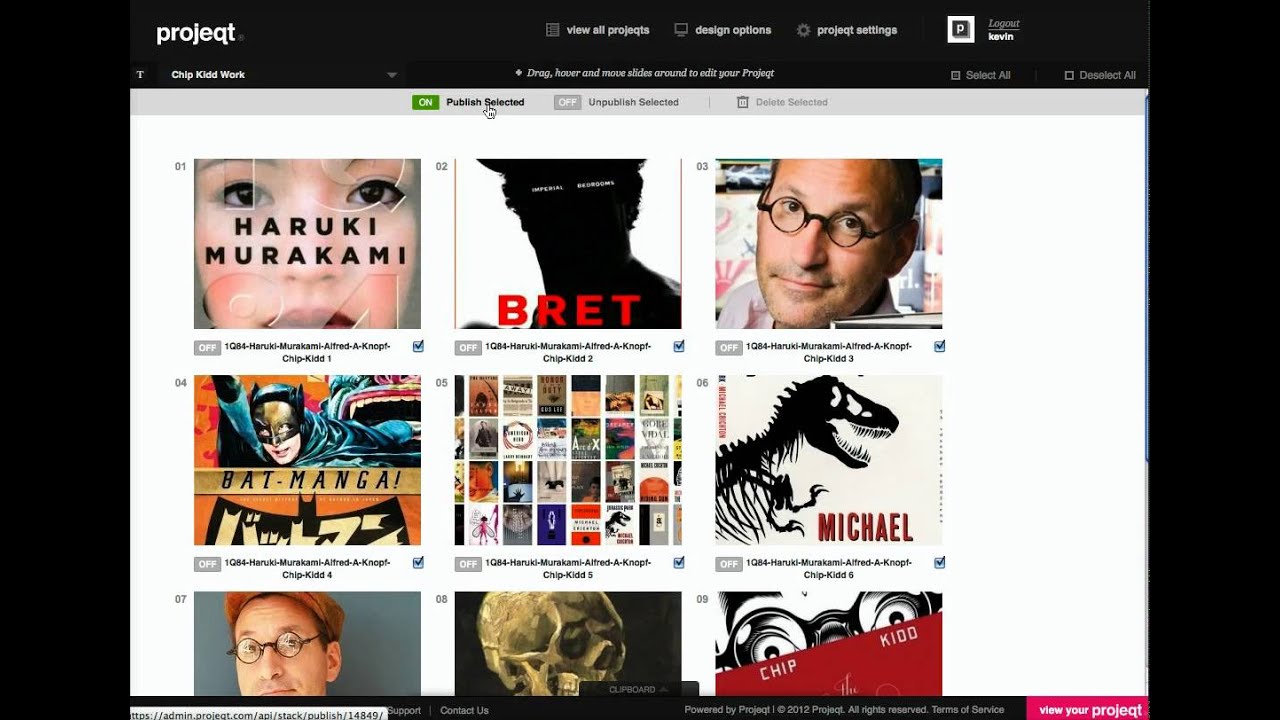Click the T icon beside Chip Kidd Work

click(140, 75)
